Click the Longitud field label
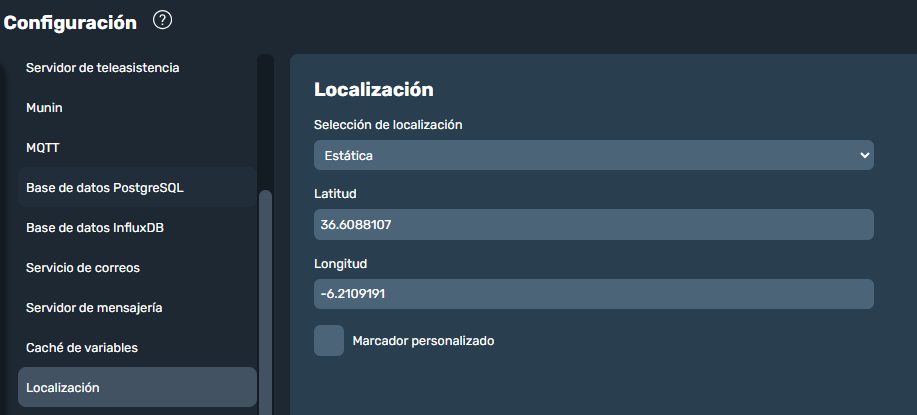 tap(340, 264)
